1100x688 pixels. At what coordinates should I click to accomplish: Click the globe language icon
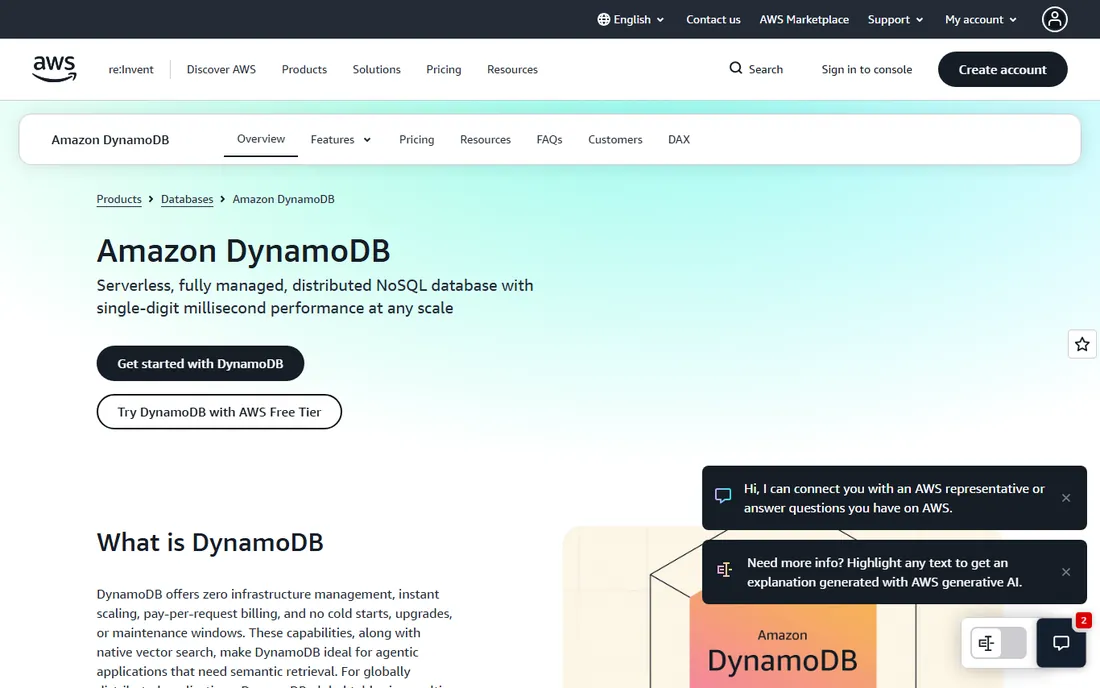[603, 20]
